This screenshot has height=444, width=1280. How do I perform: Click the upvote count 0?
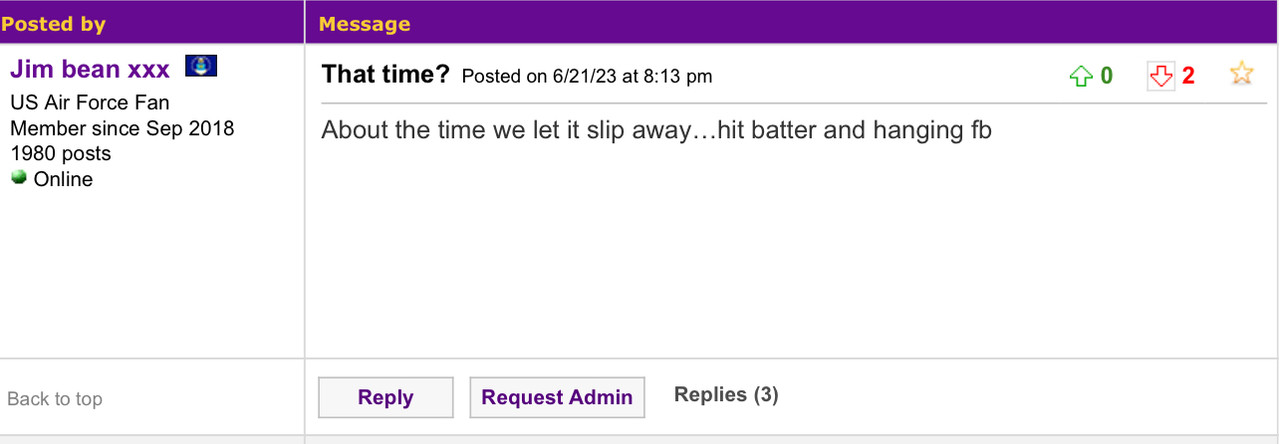pos(1106,76)
